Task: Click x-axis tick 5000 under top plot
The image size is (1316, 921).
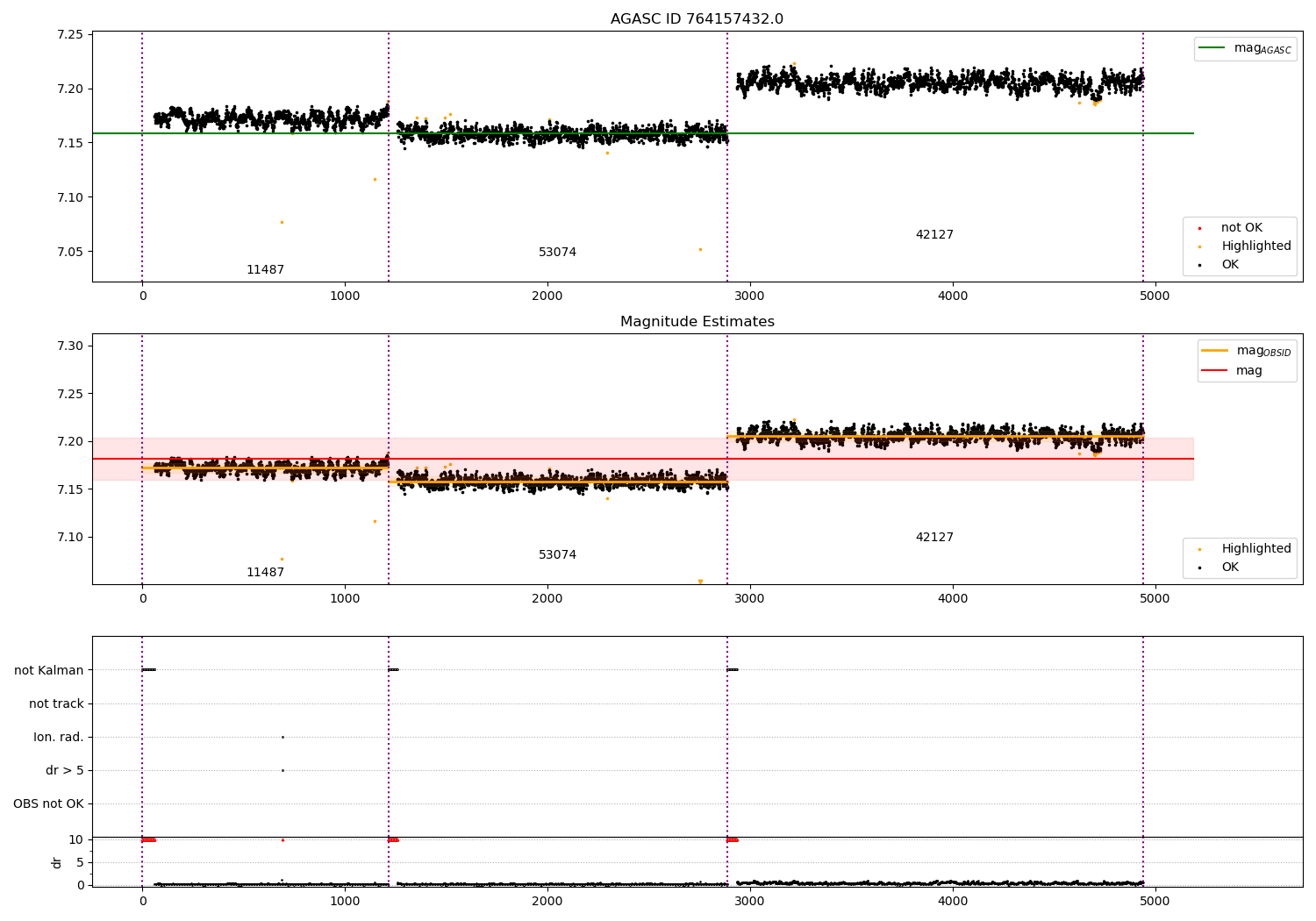Action: pyautogui.click(x=1155, y=296)
